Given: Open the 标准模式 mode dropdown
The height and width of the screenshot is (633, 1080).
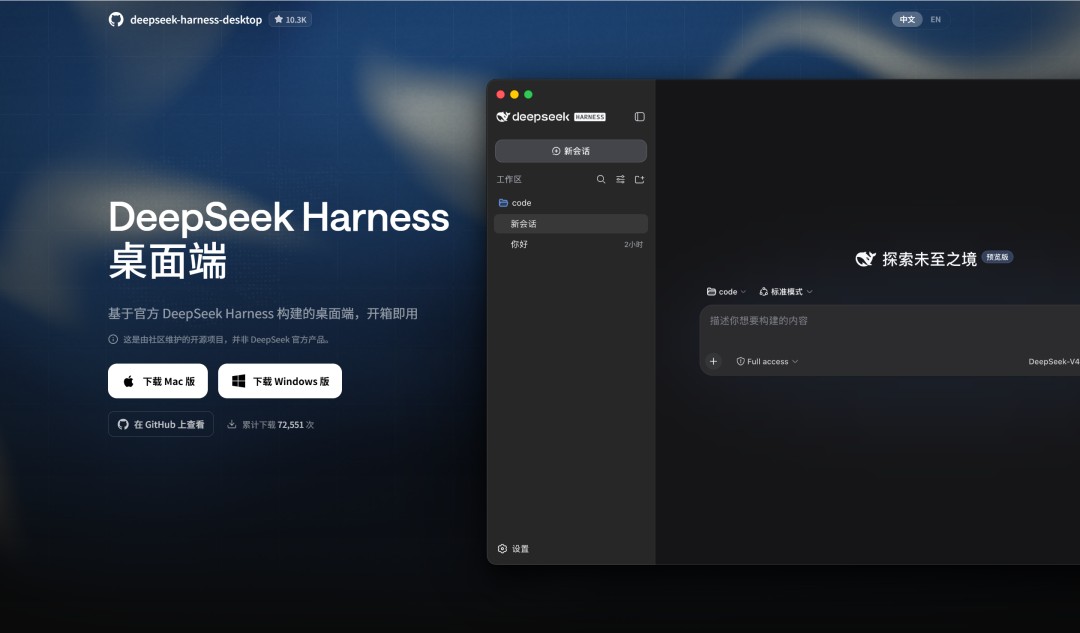Looking at the screenshot, I should click(786, 291).
